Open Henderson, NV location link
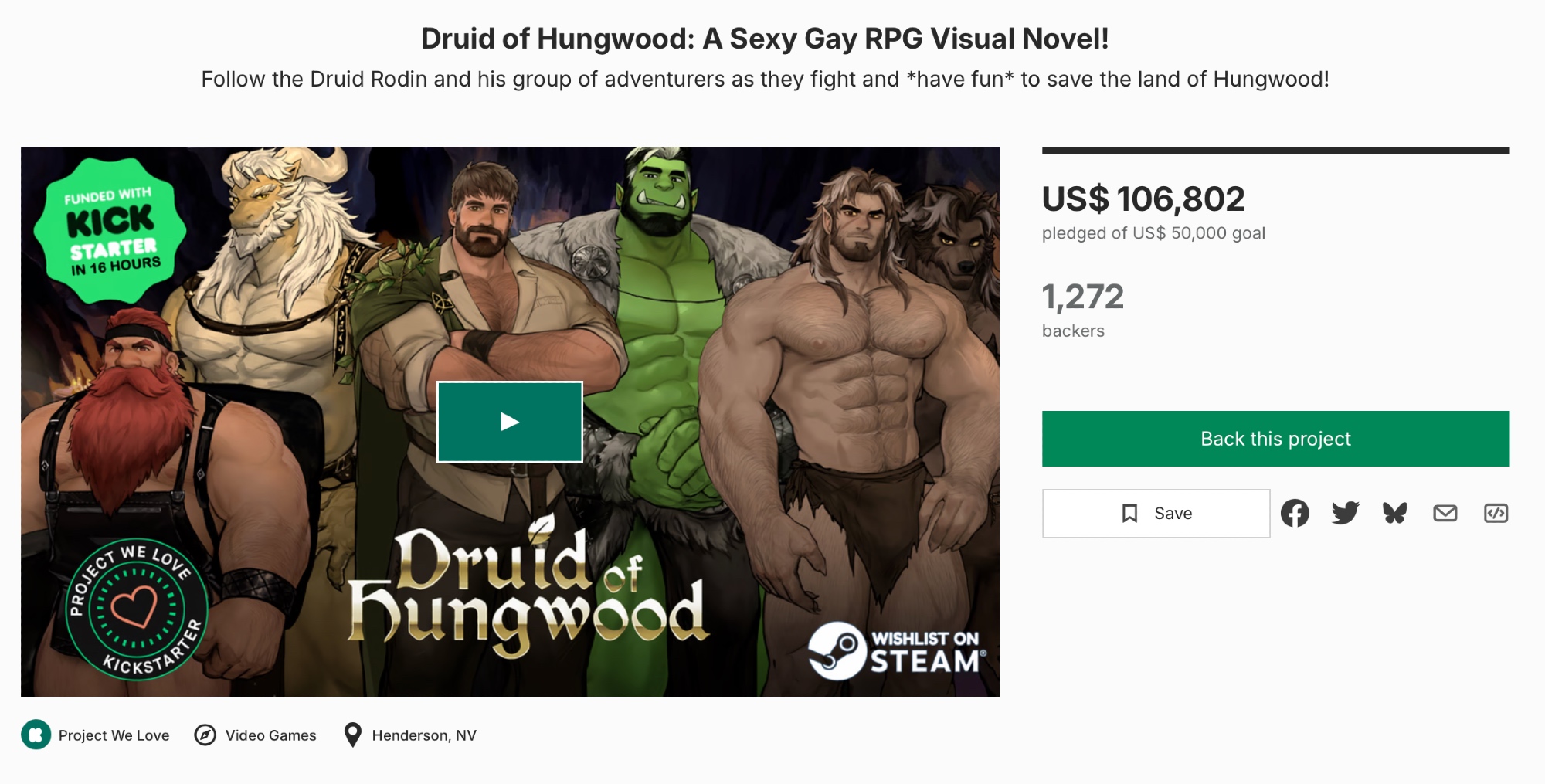This screenshot has width=1545, height=784. 424,735
